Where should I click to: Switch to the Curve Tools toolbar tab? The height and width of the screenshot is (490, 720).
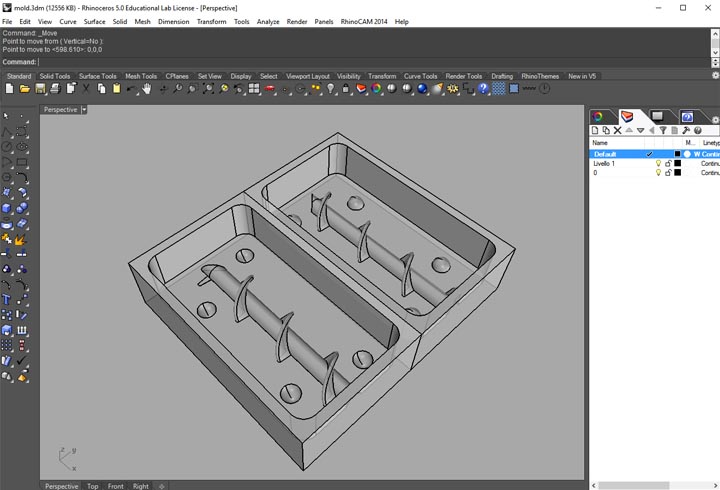point(421,76)
